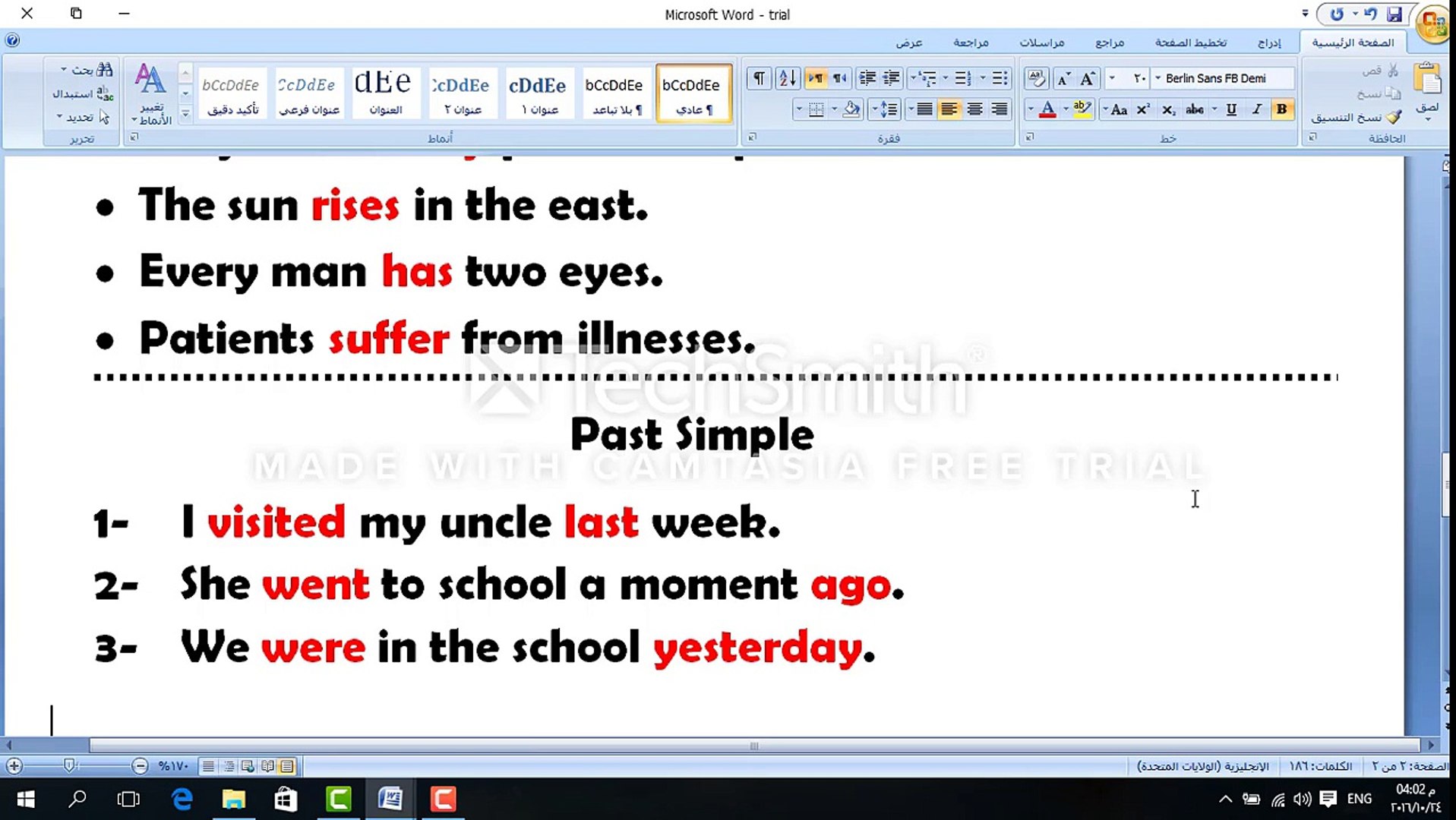Open the 'مراجع' References tab

click(x=1109, y=43)
